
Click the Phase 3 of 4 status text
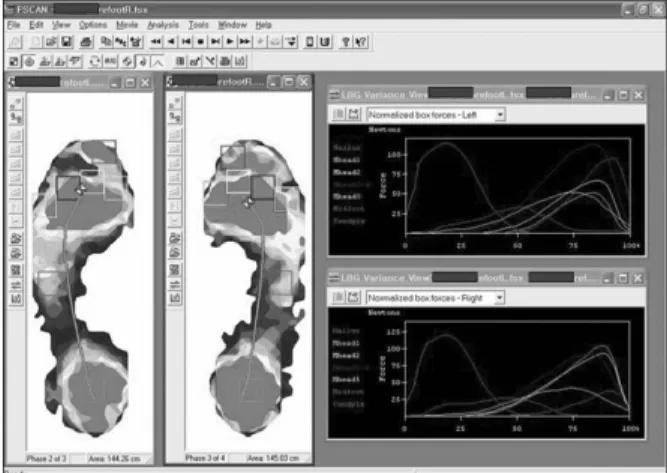205,458
